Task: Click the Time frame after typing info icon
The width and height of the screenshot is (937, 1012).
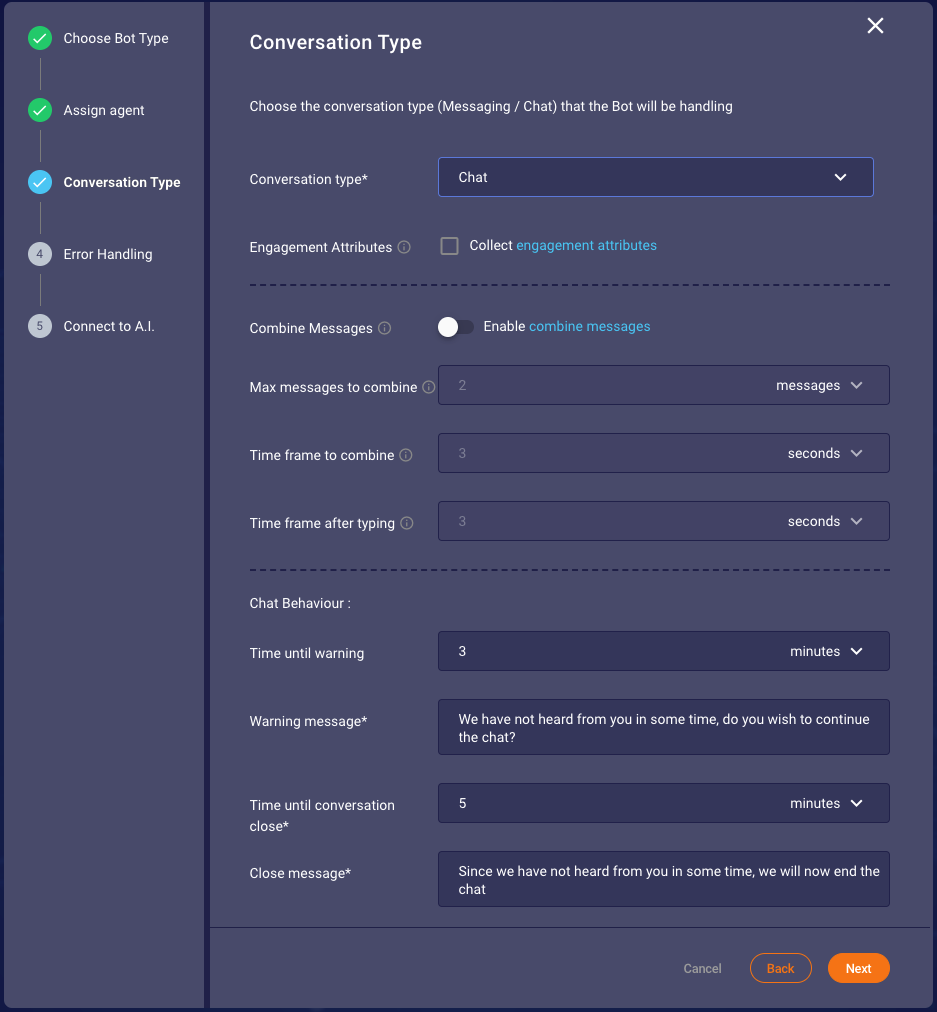Action: click(x=407, y=523)
